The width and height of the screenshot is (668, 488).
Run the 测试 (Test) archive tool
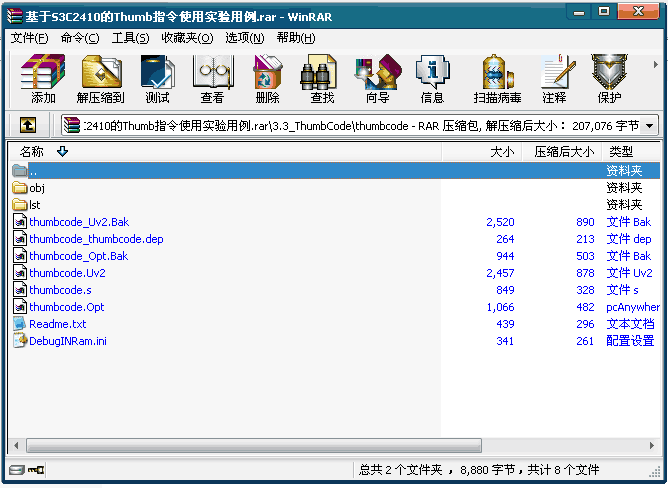click(x=158, y=79)
